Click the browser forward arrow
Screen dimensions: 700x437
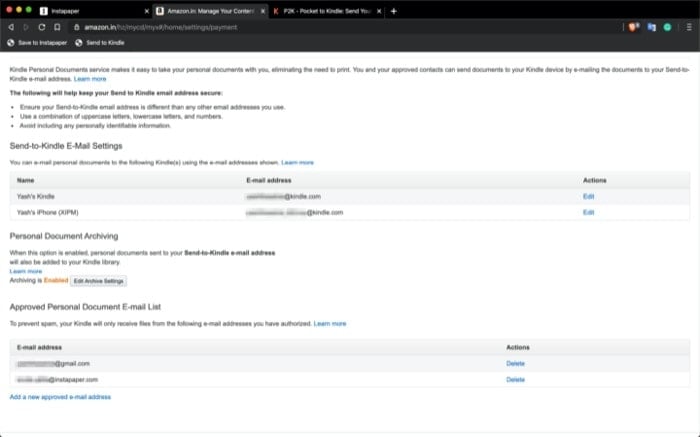point(26,27)
